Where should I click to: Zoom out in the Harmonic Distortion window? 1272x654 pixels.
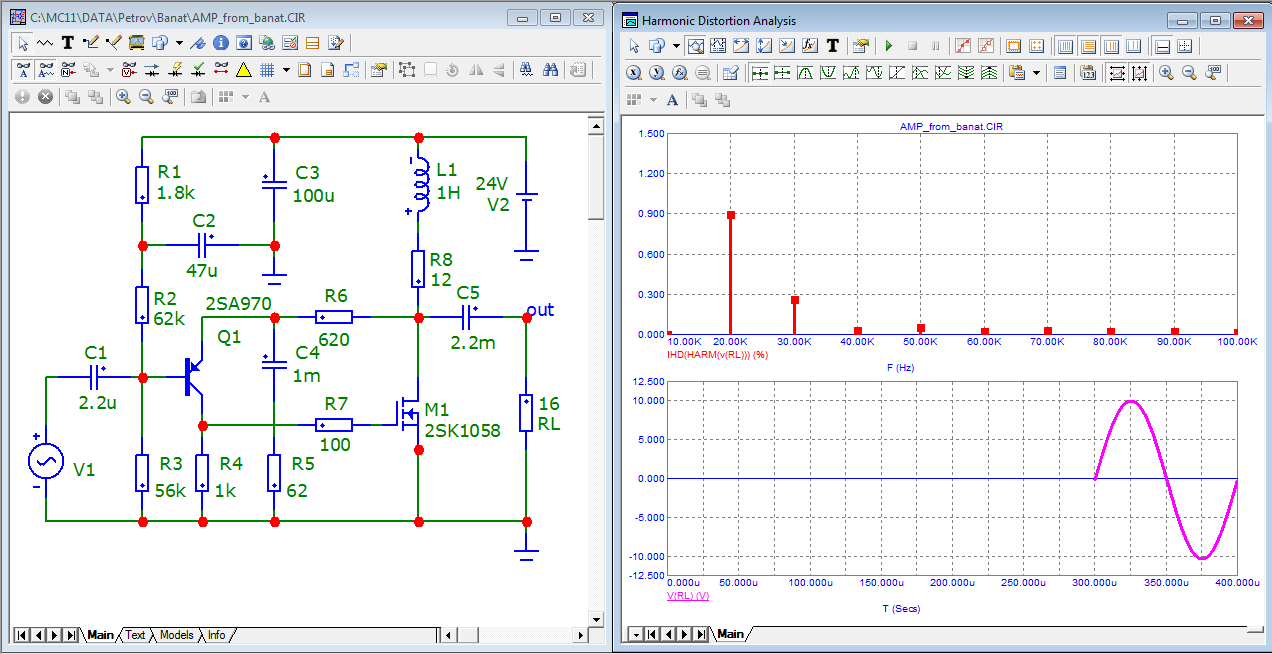pos(1189,73)
